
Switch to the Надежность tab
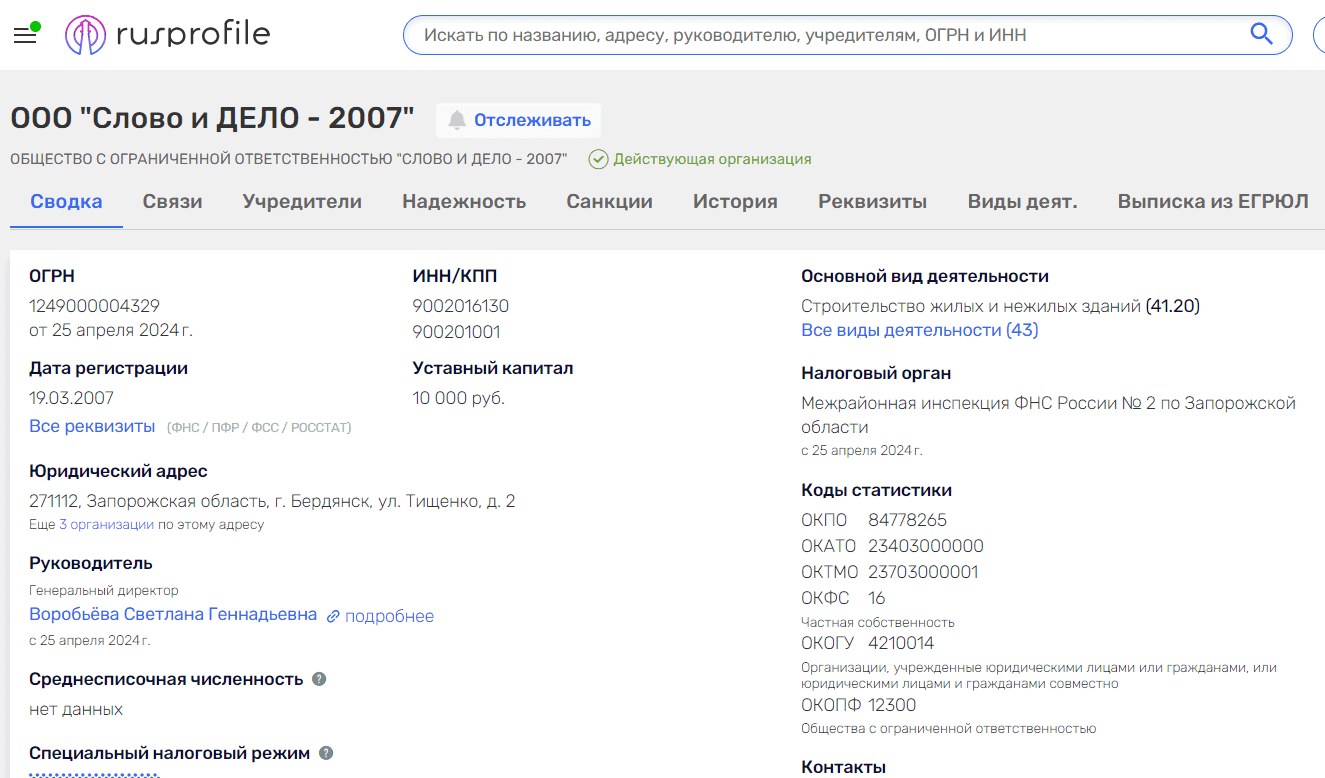[x=465, y=201]
